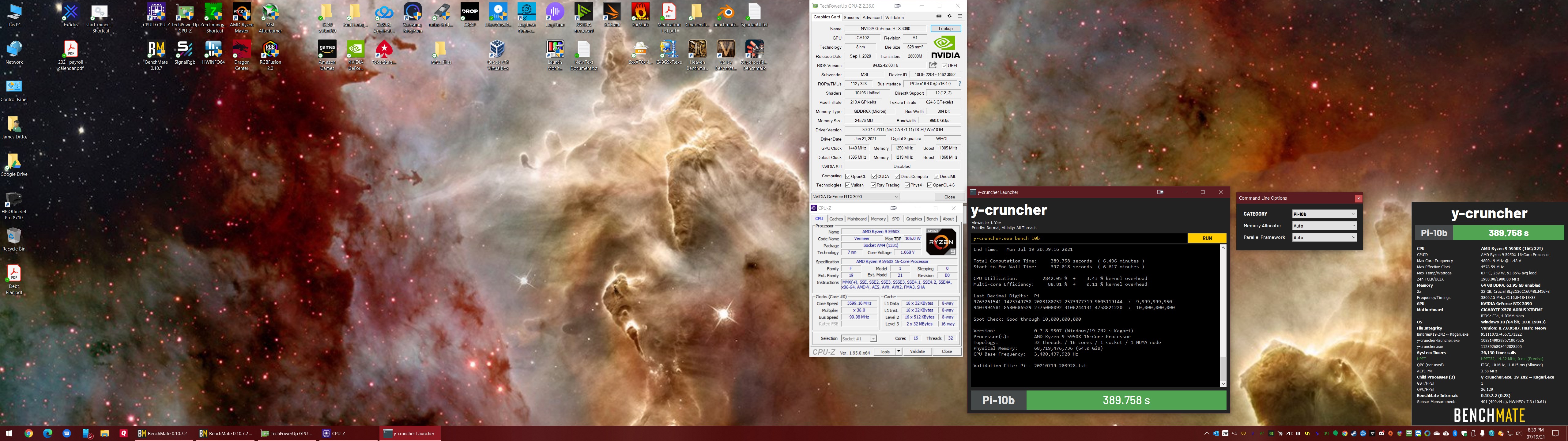Open the AMD Ryzen Master desktop icon
The height and width of the screenshot is (441, 1568).
[x=242, y=18]
